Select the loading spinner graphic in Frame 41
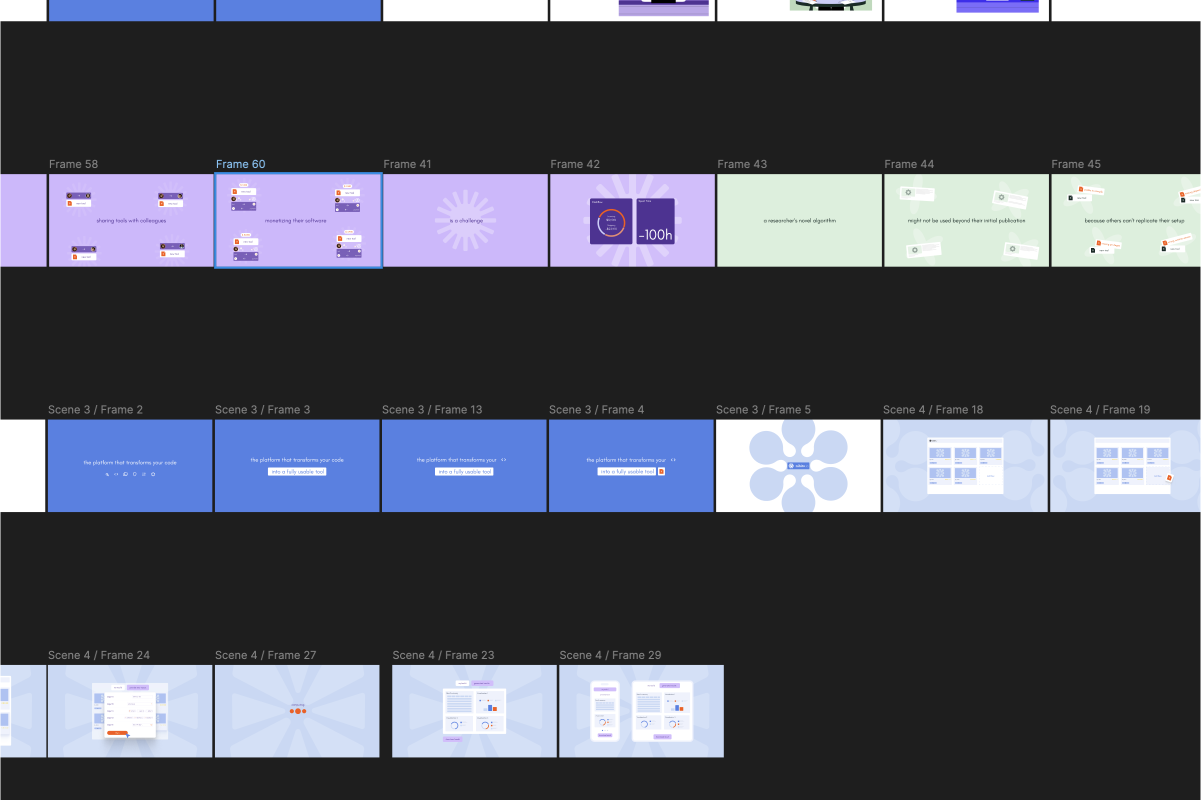Screen dimensions: 1201x800 [x=465, y=220]
